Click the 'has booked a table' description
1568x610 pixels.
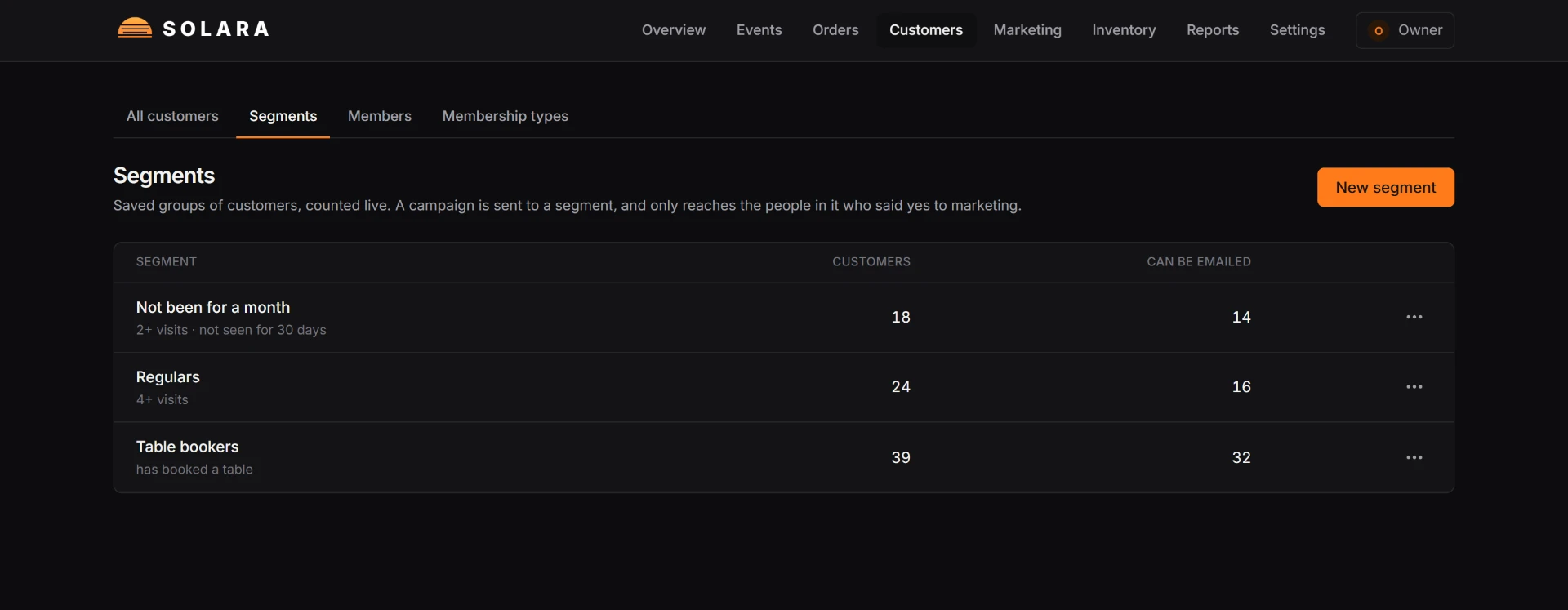coord(194,470)
